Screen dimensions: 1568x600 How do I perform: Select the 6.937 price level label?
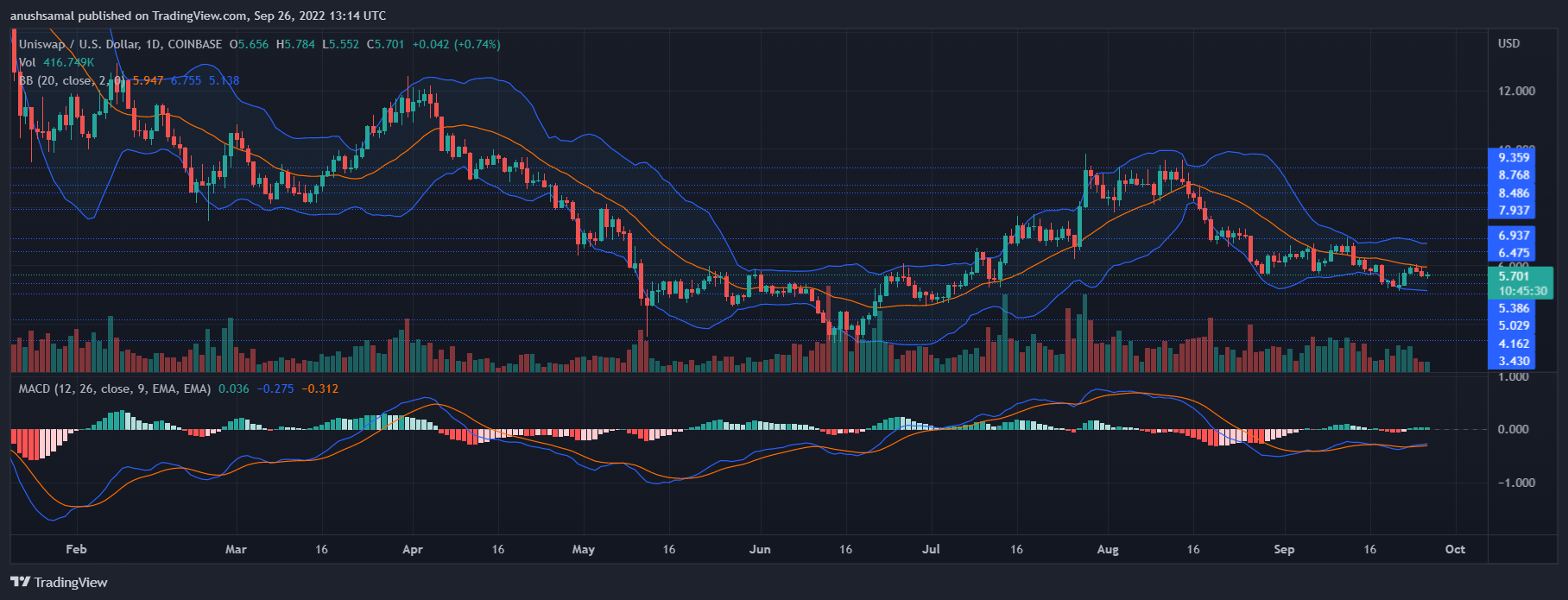[1514, 236]
